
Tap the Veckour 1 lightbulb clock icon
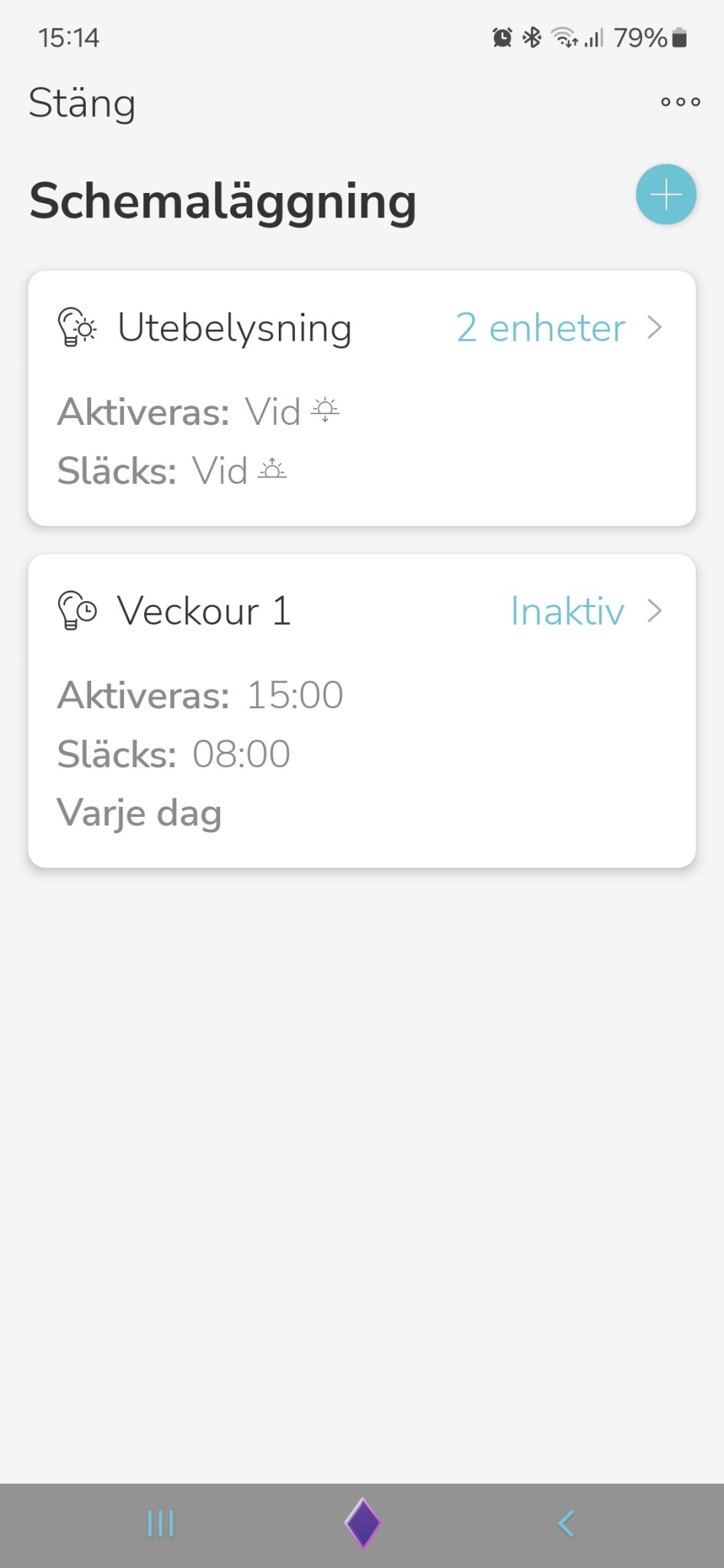pyautogui.click(x=77, y=611)
